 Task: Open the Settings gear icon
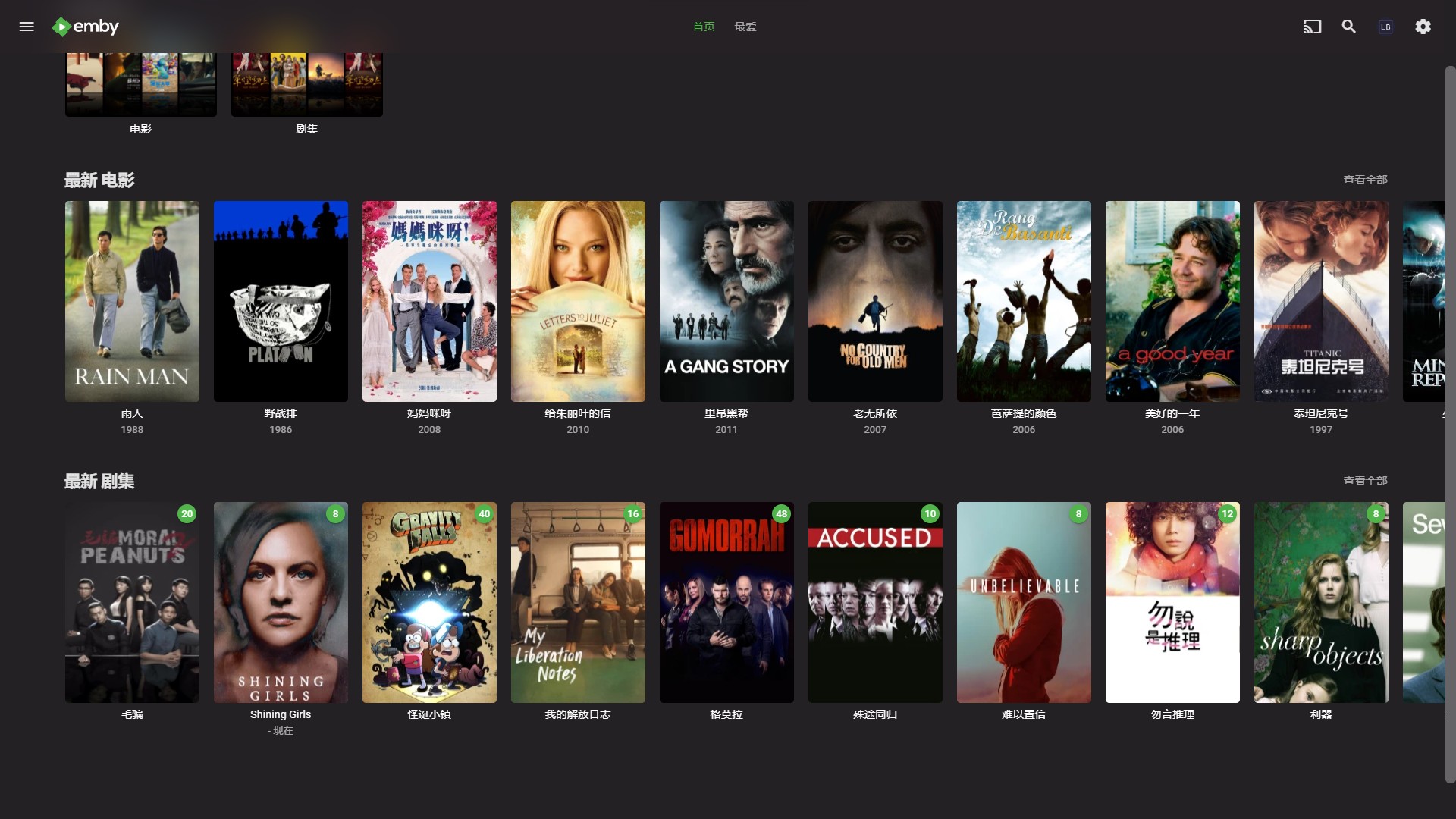pos(1423,27)
